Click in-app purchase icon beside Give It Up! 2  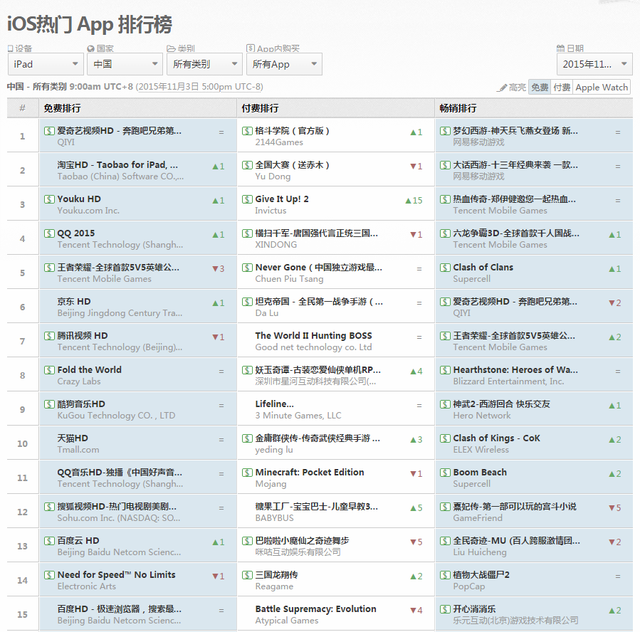point(247,199)
